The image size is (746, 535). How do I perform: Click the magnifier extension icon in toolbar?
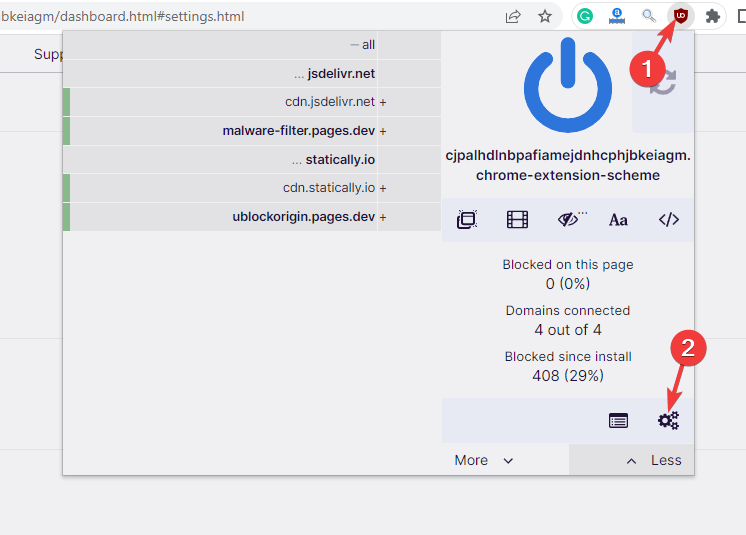[649, 17]
